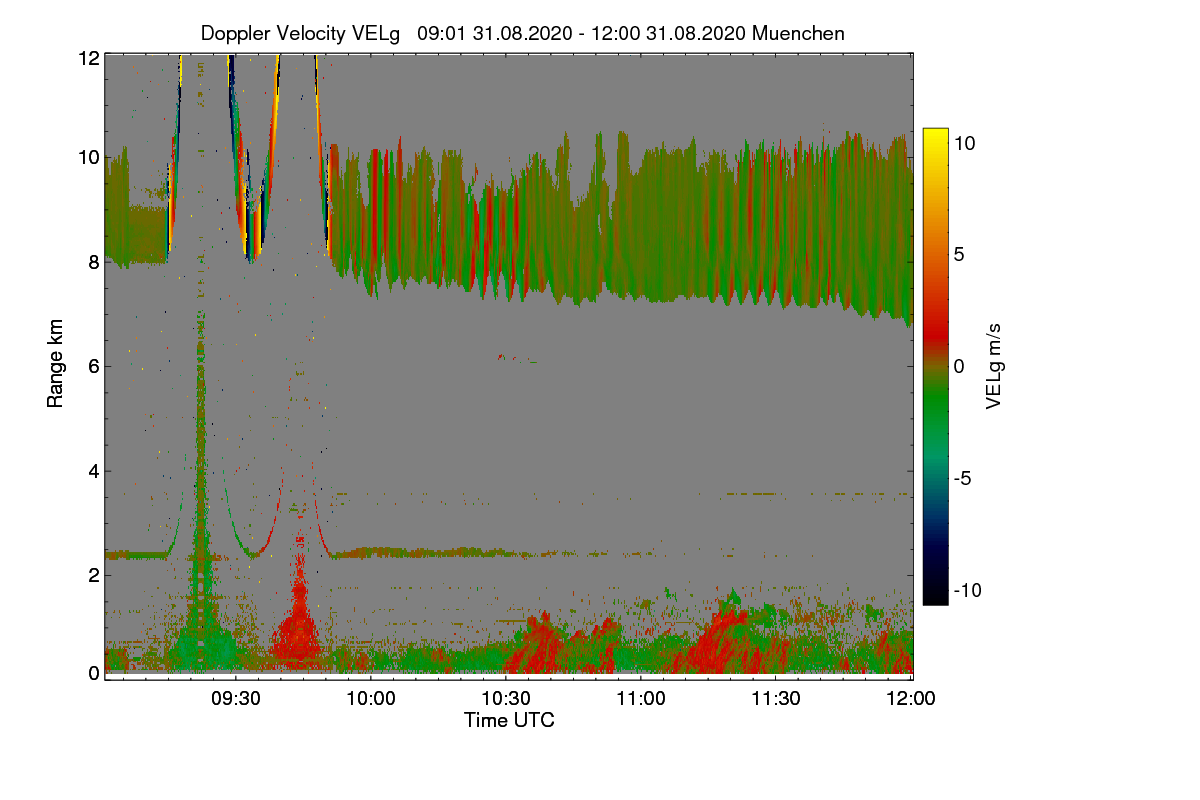
Task: Click the 11:30 time tick label
Action: (x=776, y=699)
